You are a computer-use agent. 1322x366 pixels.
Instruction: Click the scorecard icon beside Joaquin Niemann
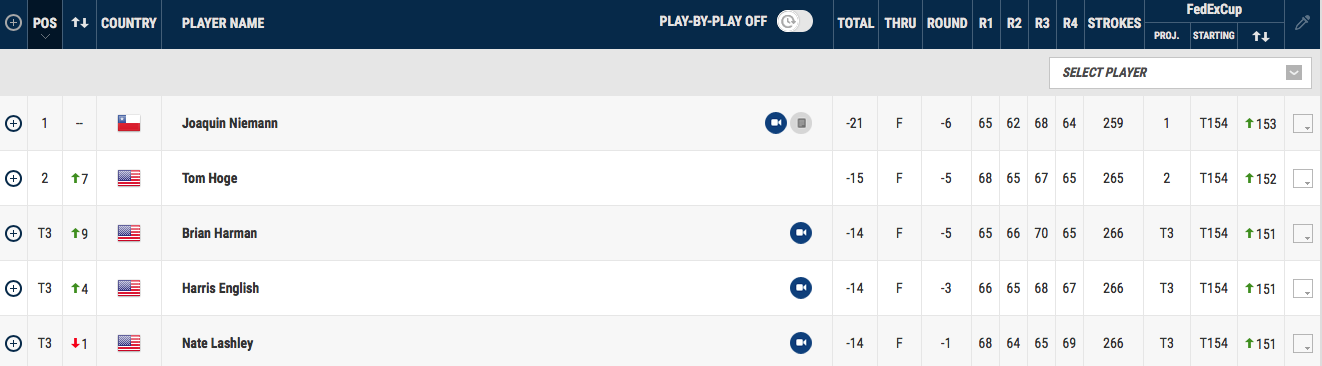(x=801, y=123)
